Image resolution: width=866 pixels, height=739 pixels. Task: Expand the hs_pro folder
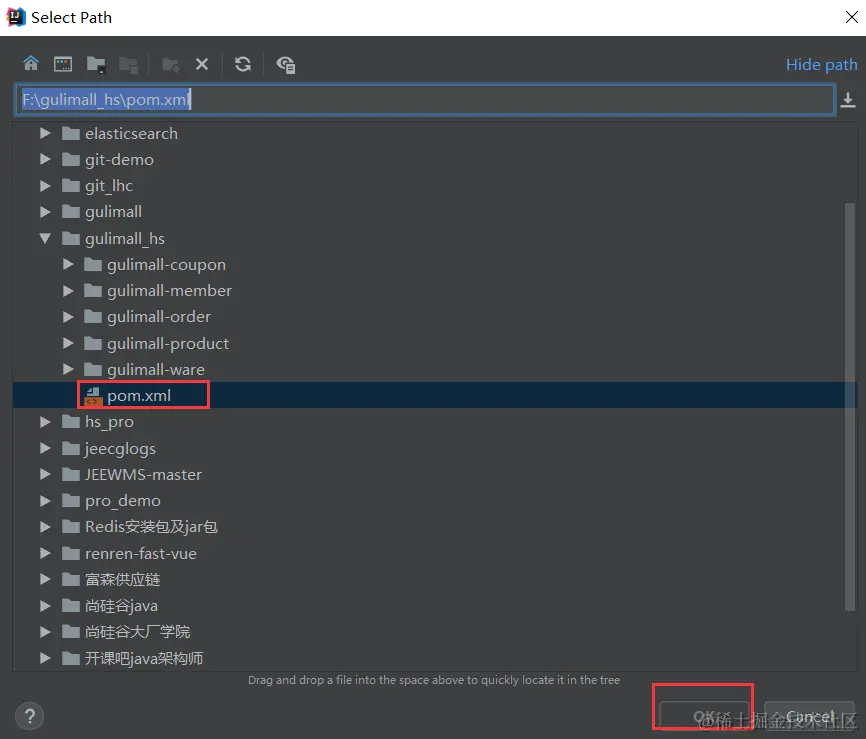click(45, 421)
